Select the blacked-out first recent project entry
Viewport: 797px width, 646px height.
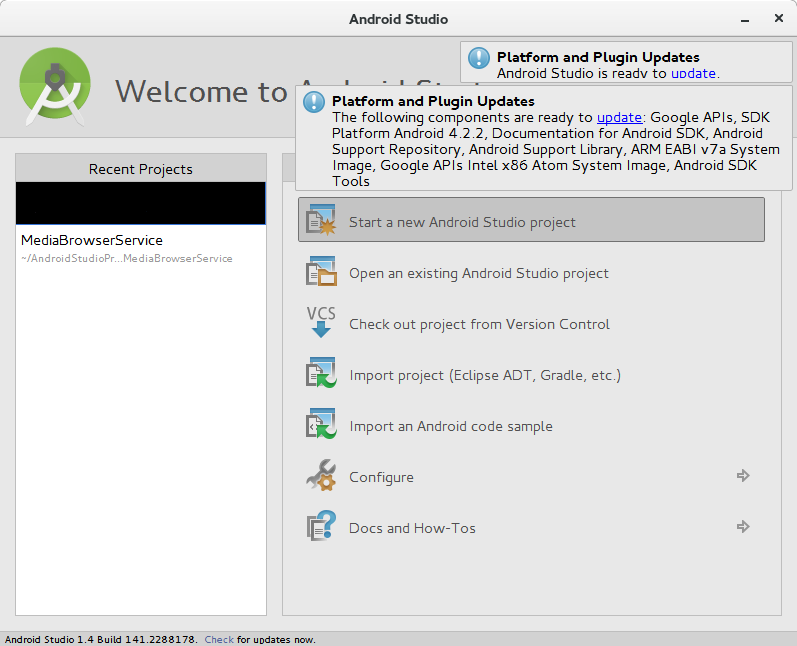click(x=140, y=203)
